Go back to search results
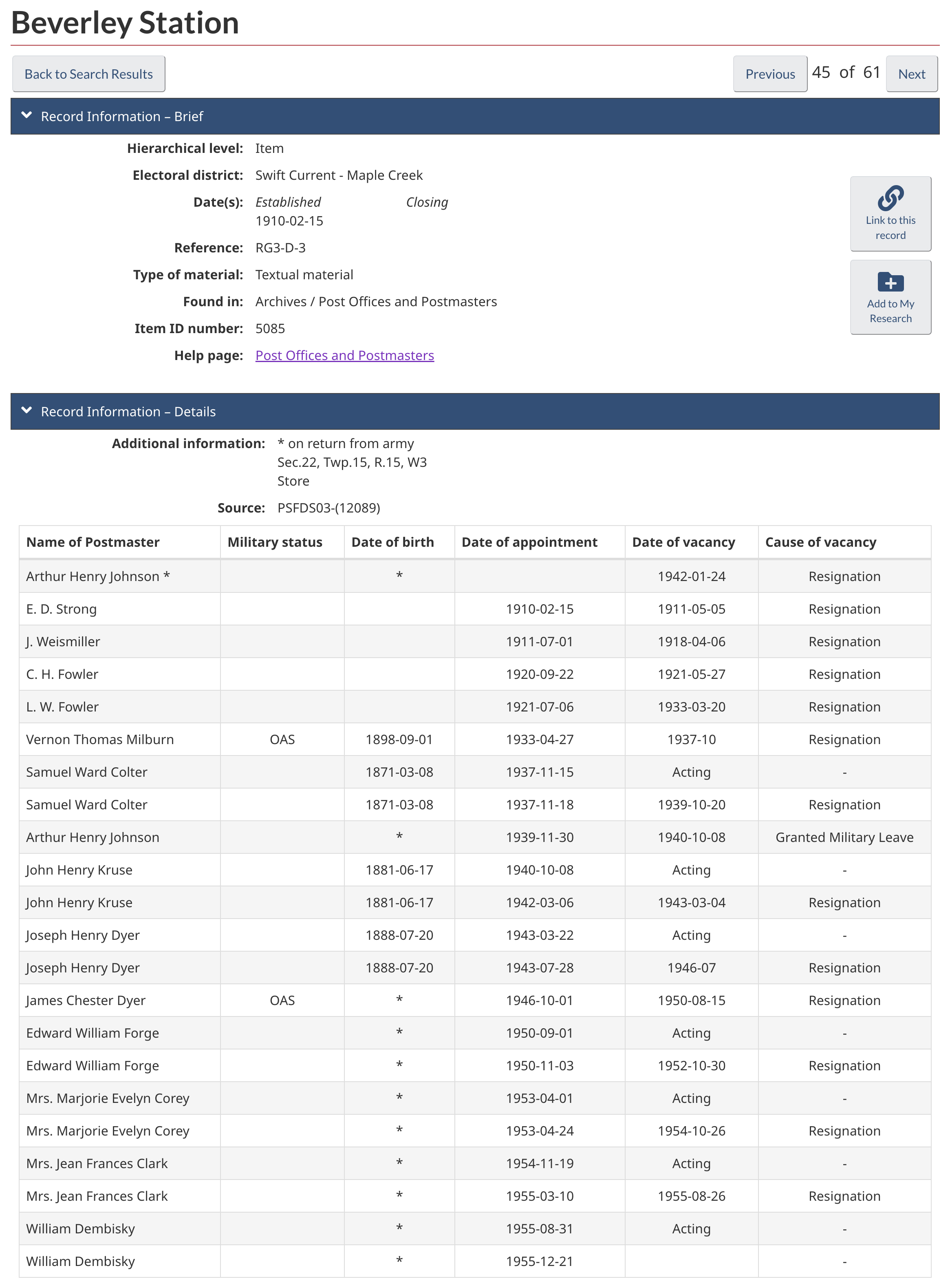The width and height of the screenshot is (950, 1288). [x=88, y=74]
